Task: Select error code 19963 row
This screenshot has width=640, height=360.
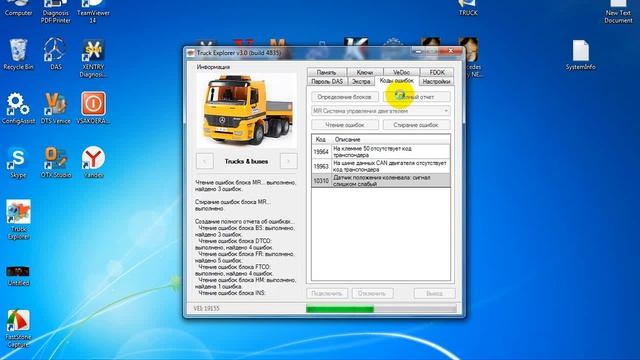Action: click(381, 166)
